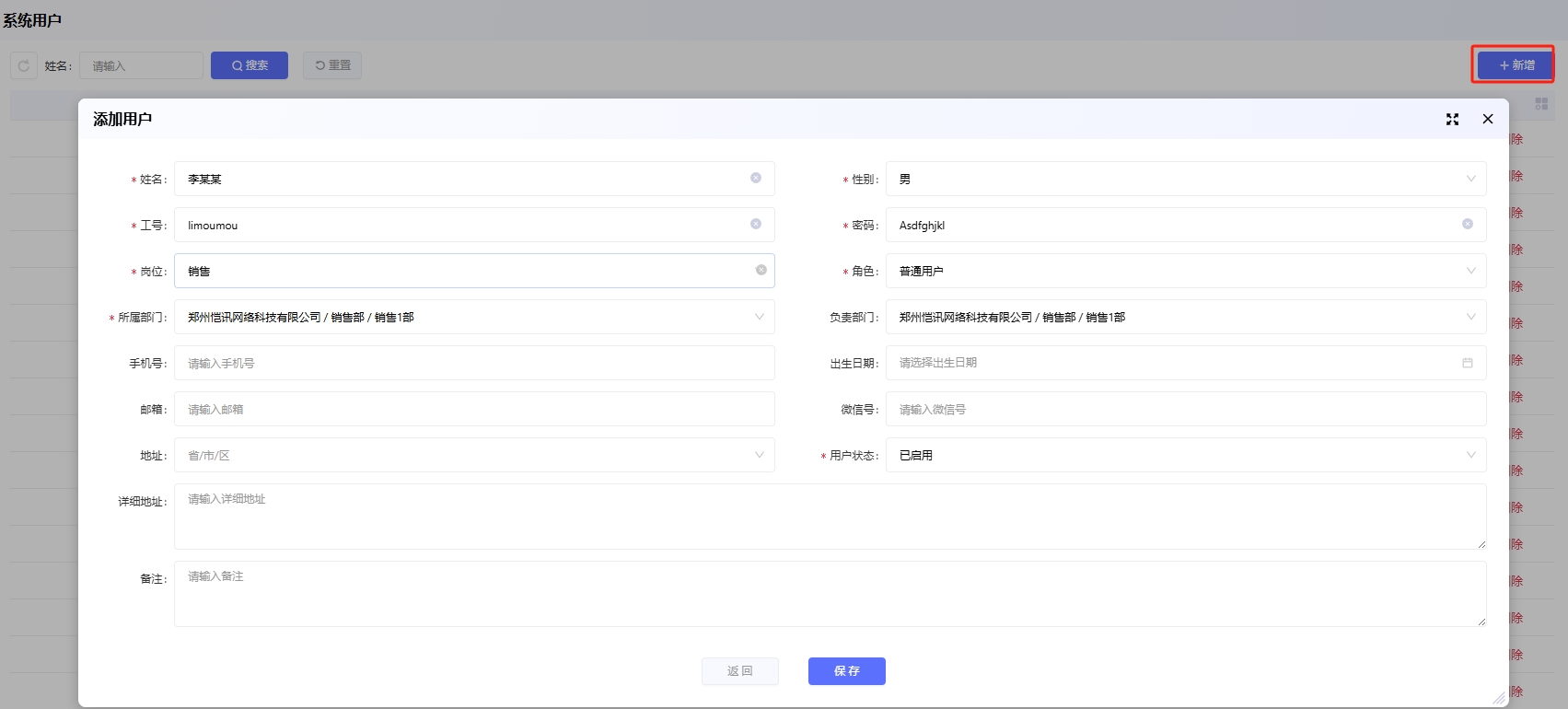Expand the 负责部门 selector
Screen dimensions: 1568x709
[1185, 317]
